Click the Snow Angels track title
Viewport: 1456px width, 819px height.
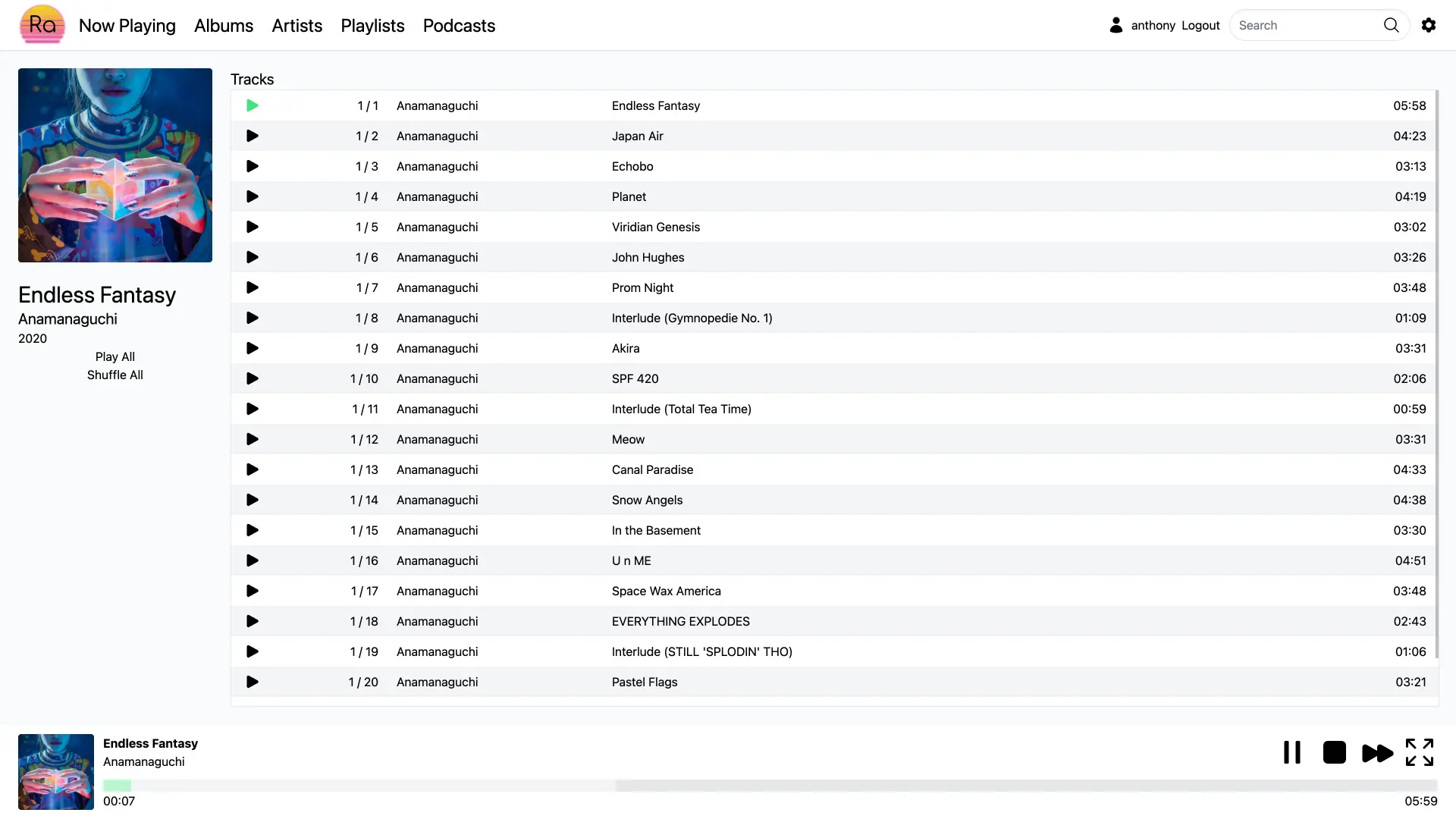pos(648,500)
